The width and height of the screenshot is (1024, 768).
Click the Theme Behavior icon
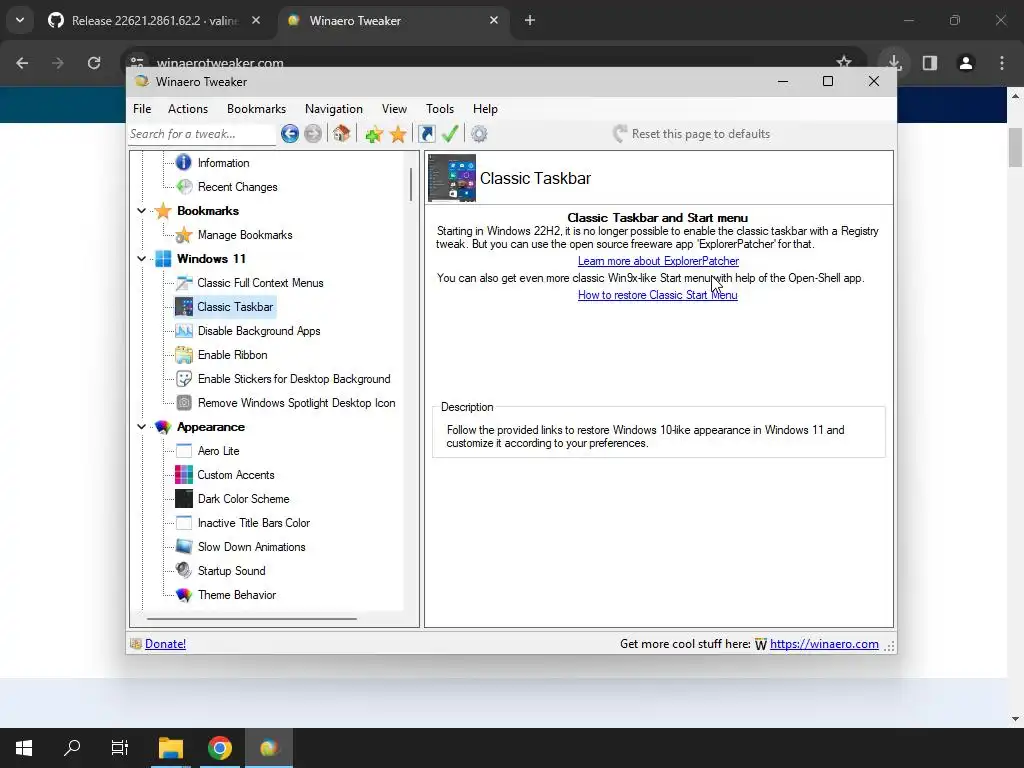pos(184,595)
